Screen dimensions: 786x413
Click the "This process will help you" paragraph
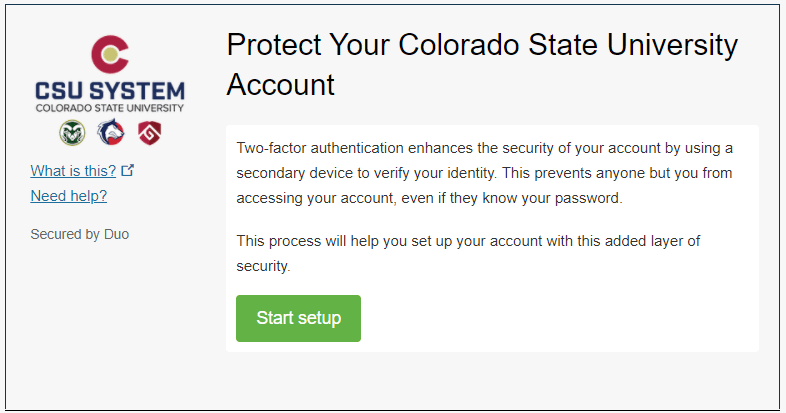(470, 254)
